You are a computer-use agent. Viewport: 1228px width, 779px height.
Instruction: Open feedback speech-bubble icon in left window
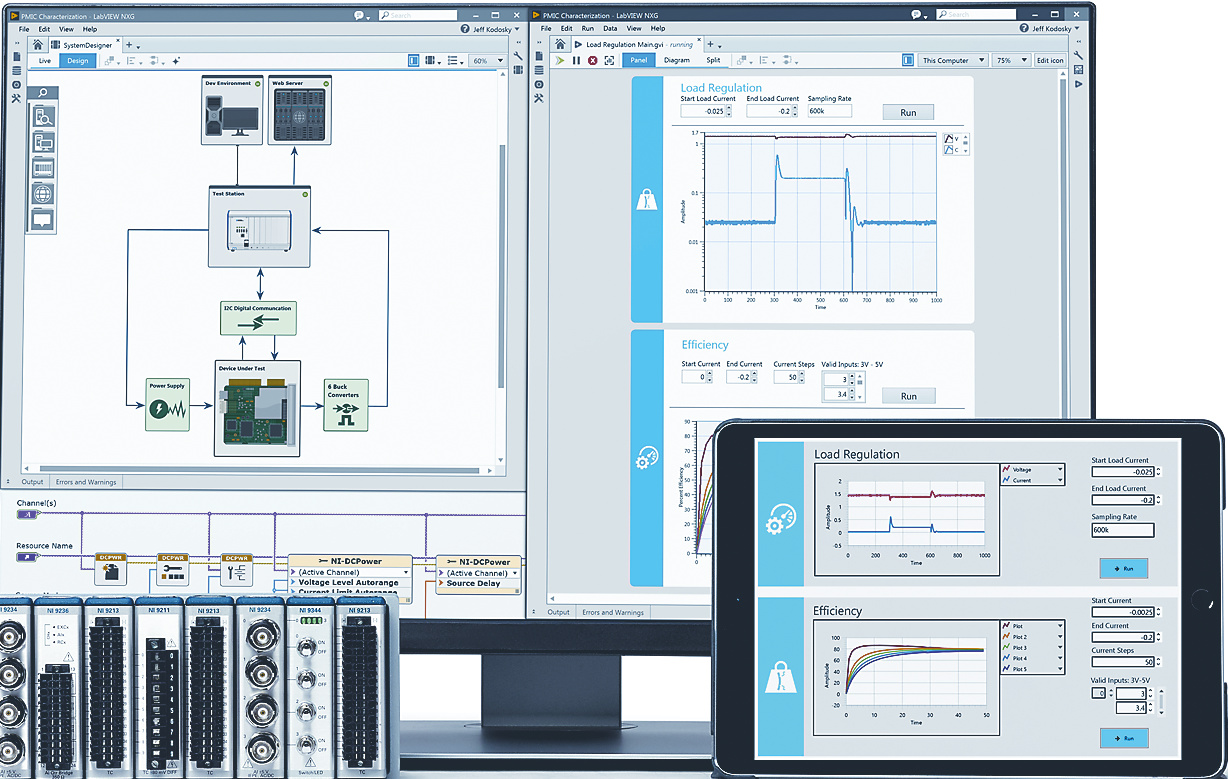360,15
